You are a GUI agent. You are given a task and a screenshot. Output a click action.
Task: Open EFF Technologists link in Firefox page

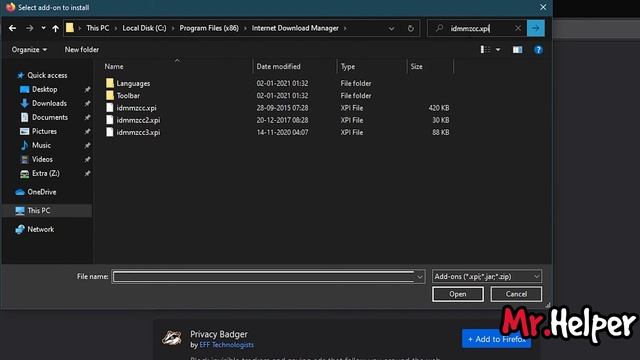pyautogui.click(x=226, y=345)
